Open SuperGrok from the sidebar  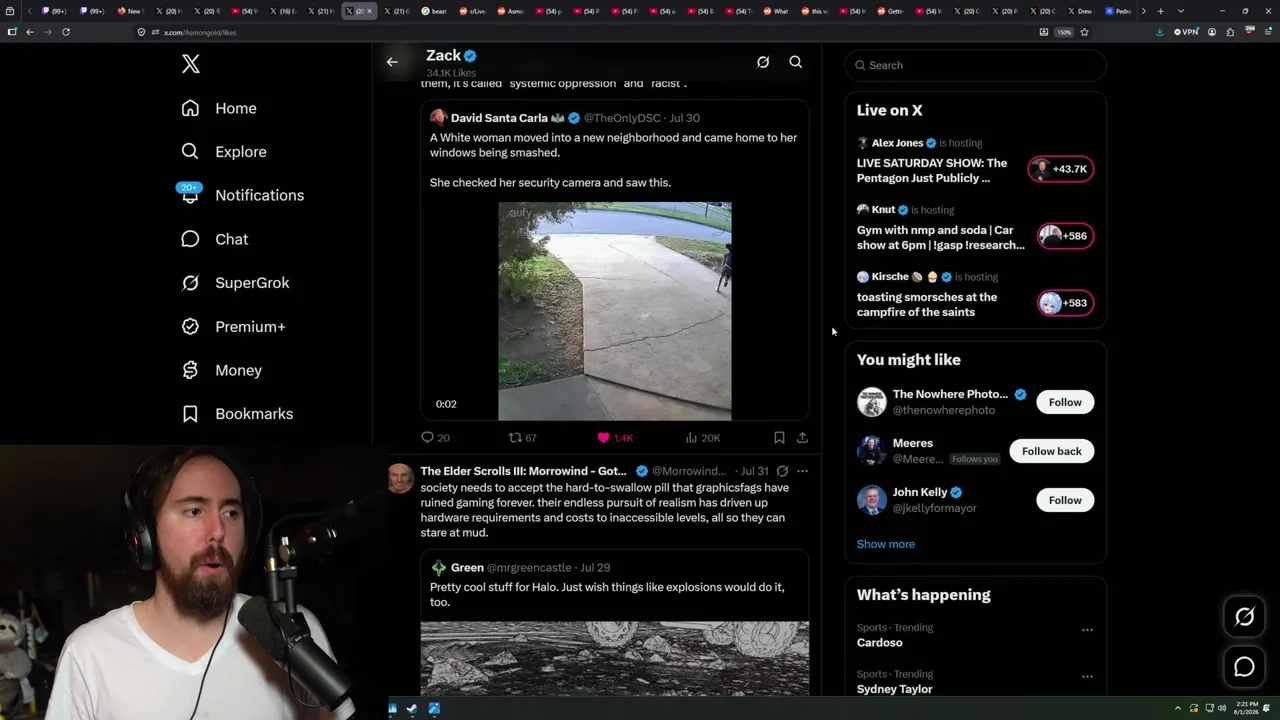tap(235, 283)
